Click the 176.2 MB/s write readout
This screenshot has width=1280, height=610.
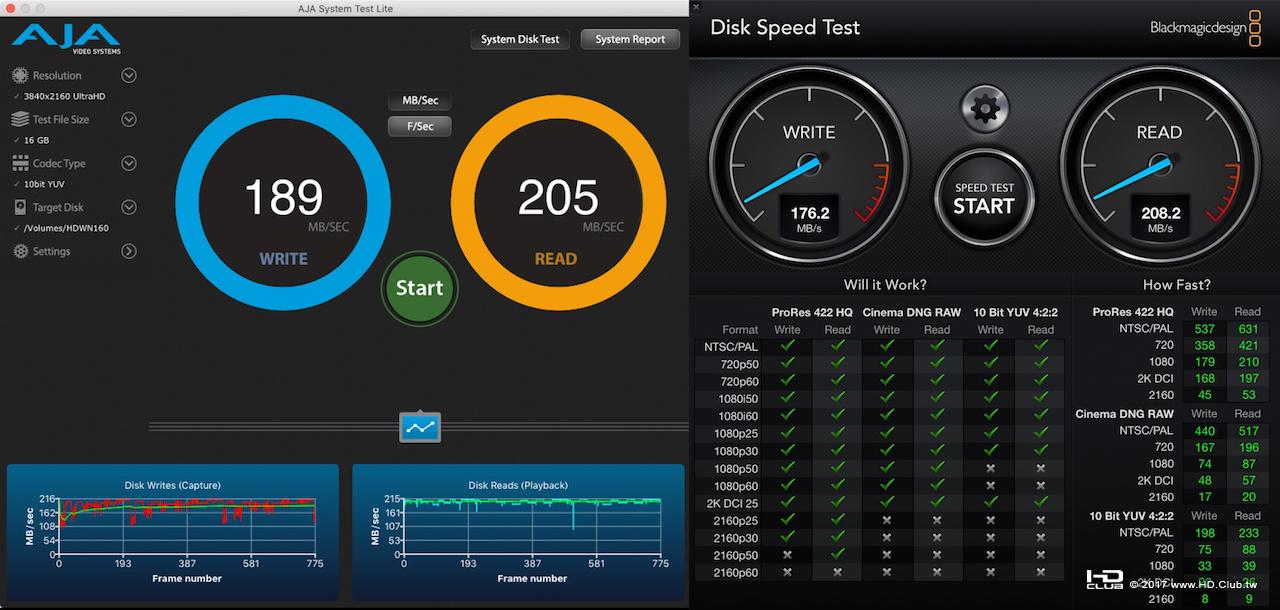810,219
